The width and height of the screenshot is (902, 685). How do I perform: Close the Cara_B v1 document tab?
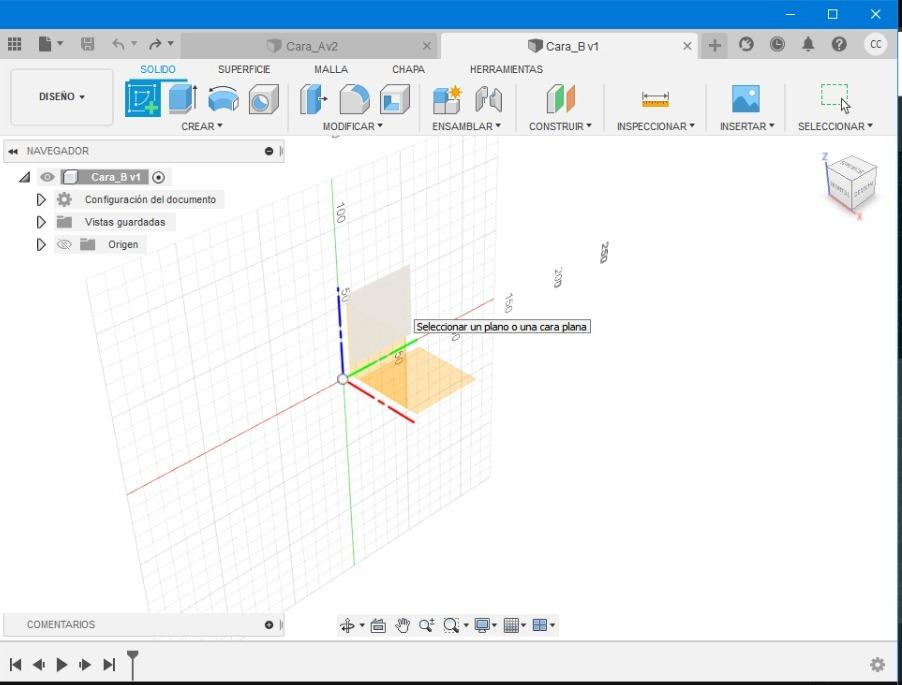coord(687,46)
